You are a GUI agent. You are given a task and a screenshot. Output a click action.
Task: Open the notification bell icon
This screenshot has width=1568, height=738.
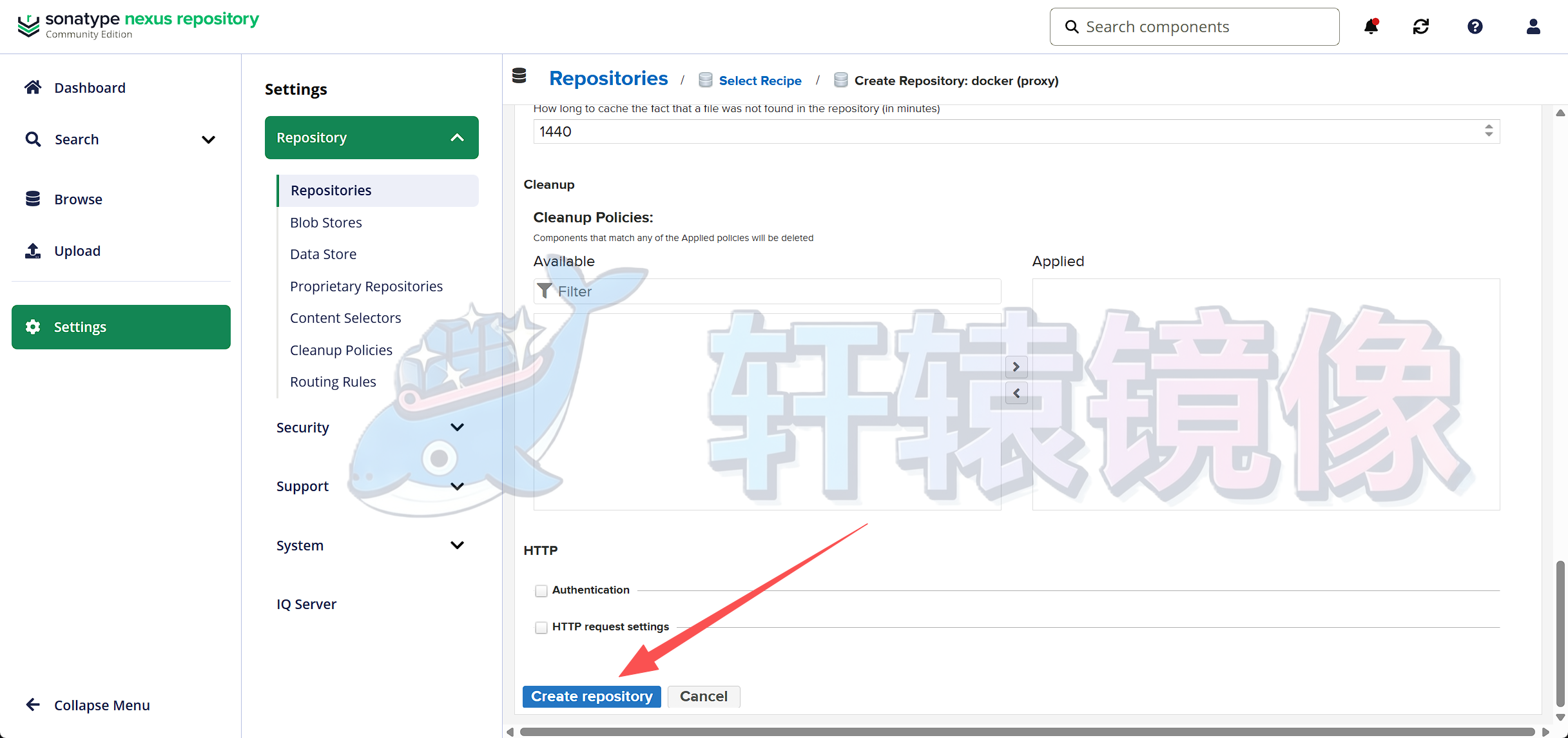click(x=1371, y=26)
